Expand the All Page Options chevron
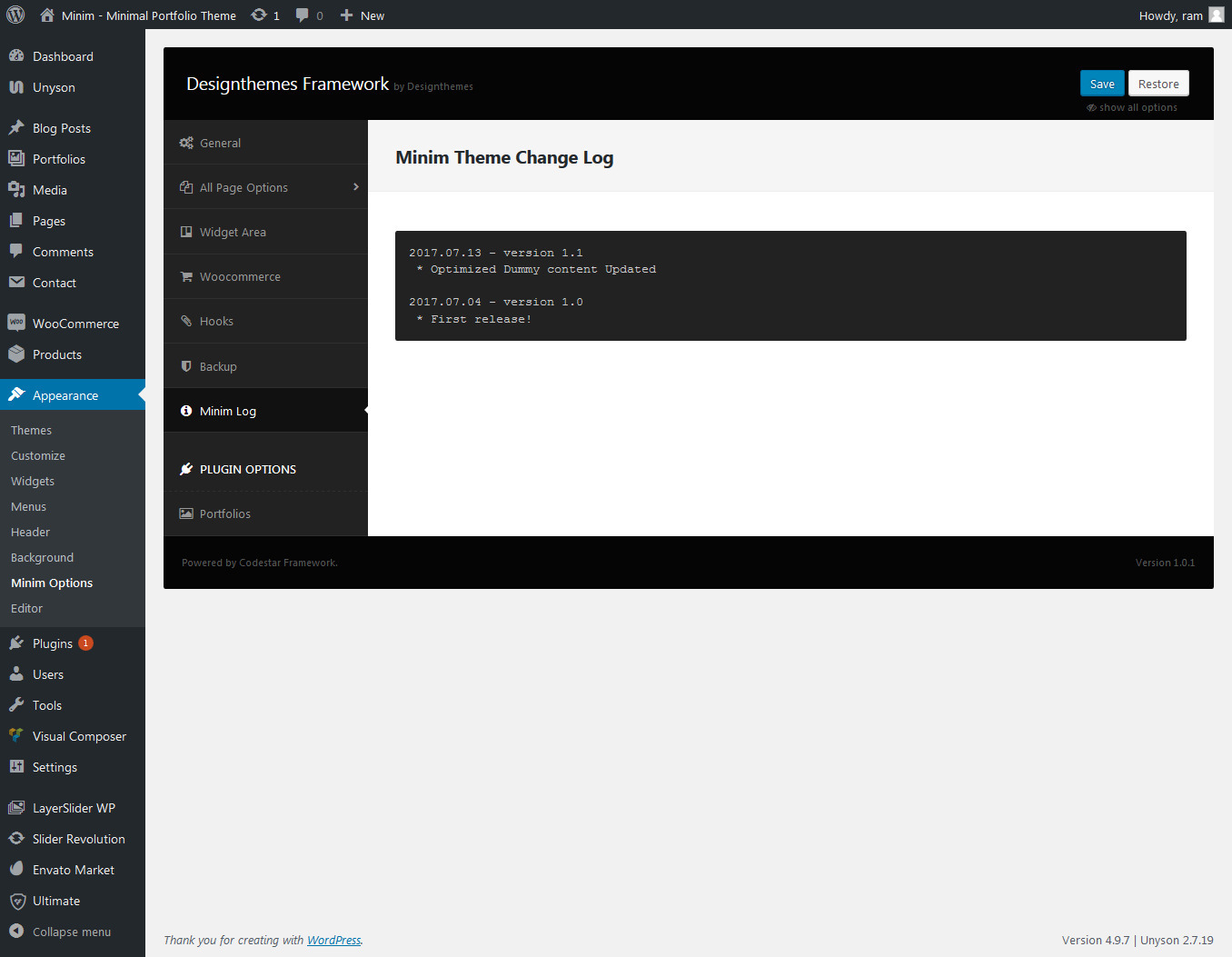This screenshot has width=1232, height=957. (x=356, y=187)
